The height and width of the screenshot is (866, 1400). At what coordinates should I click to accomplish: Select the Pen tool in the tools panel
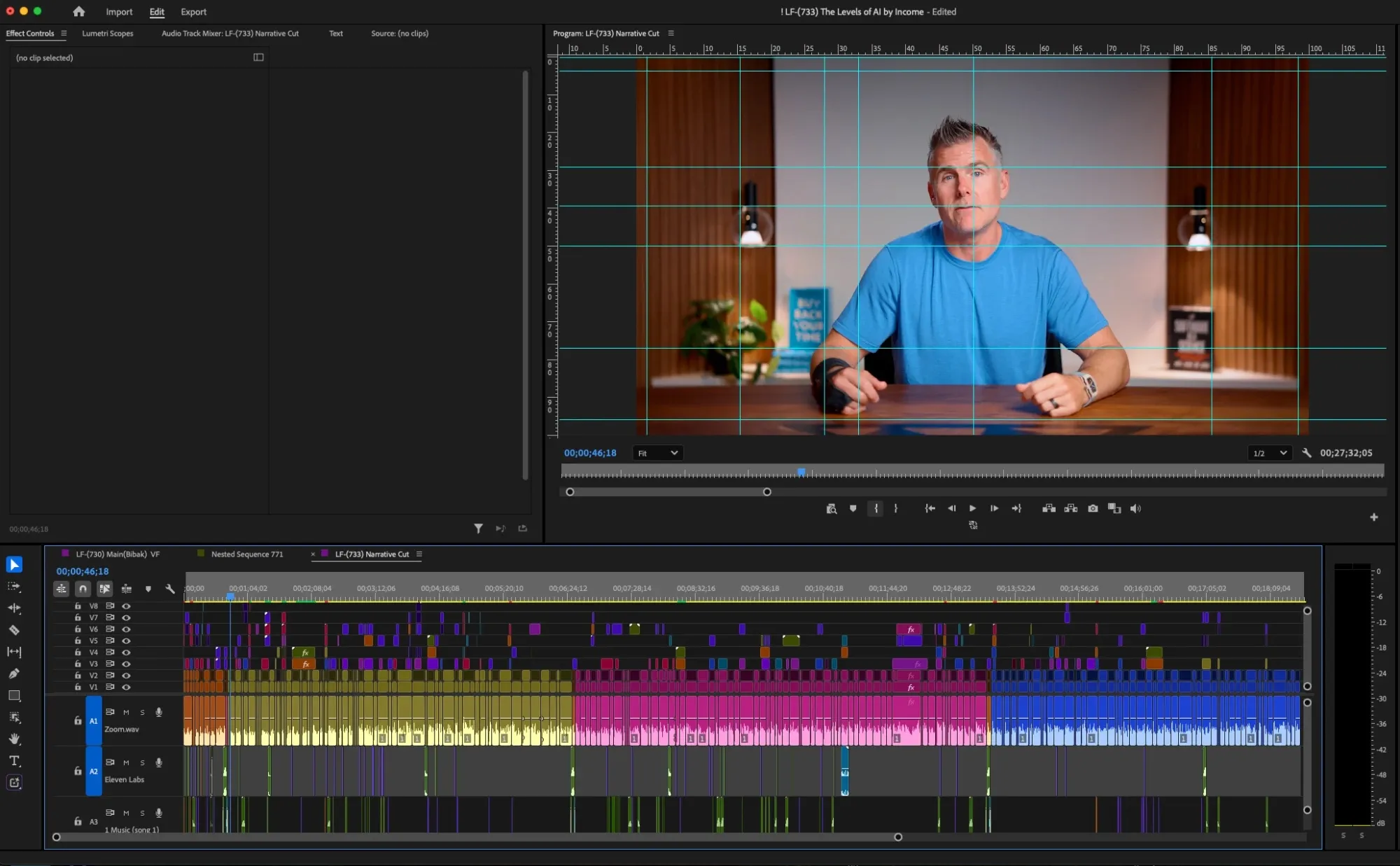[x=14, y=673]
